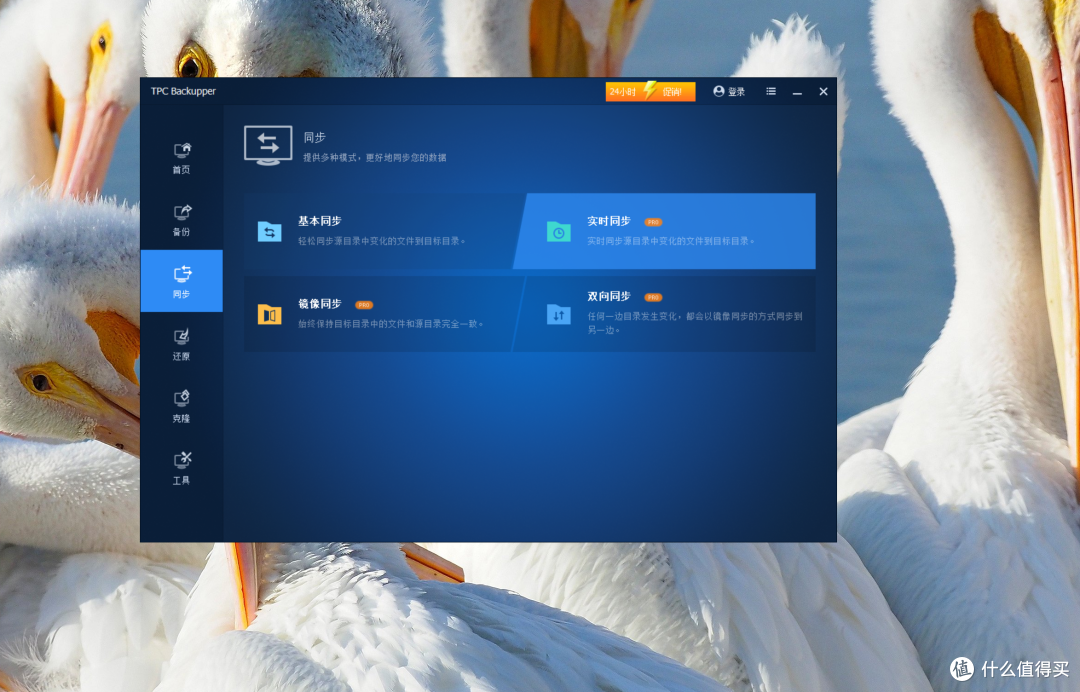
Task: Click the 还原 label in sidebar
Action: click(181, 356)
